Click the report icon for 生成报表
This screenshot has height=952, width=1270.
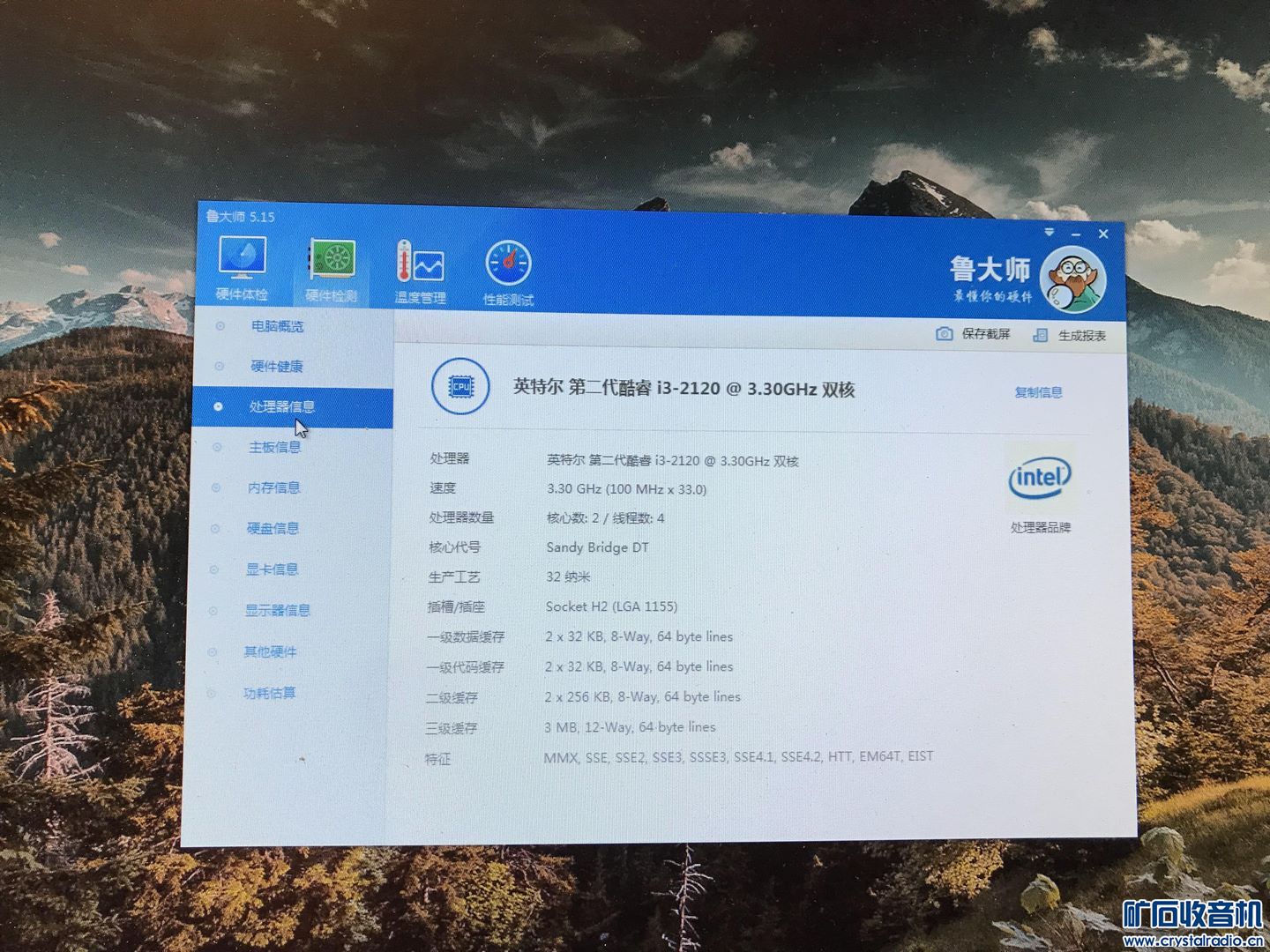pyautogui.click(x=1041, y=335)
